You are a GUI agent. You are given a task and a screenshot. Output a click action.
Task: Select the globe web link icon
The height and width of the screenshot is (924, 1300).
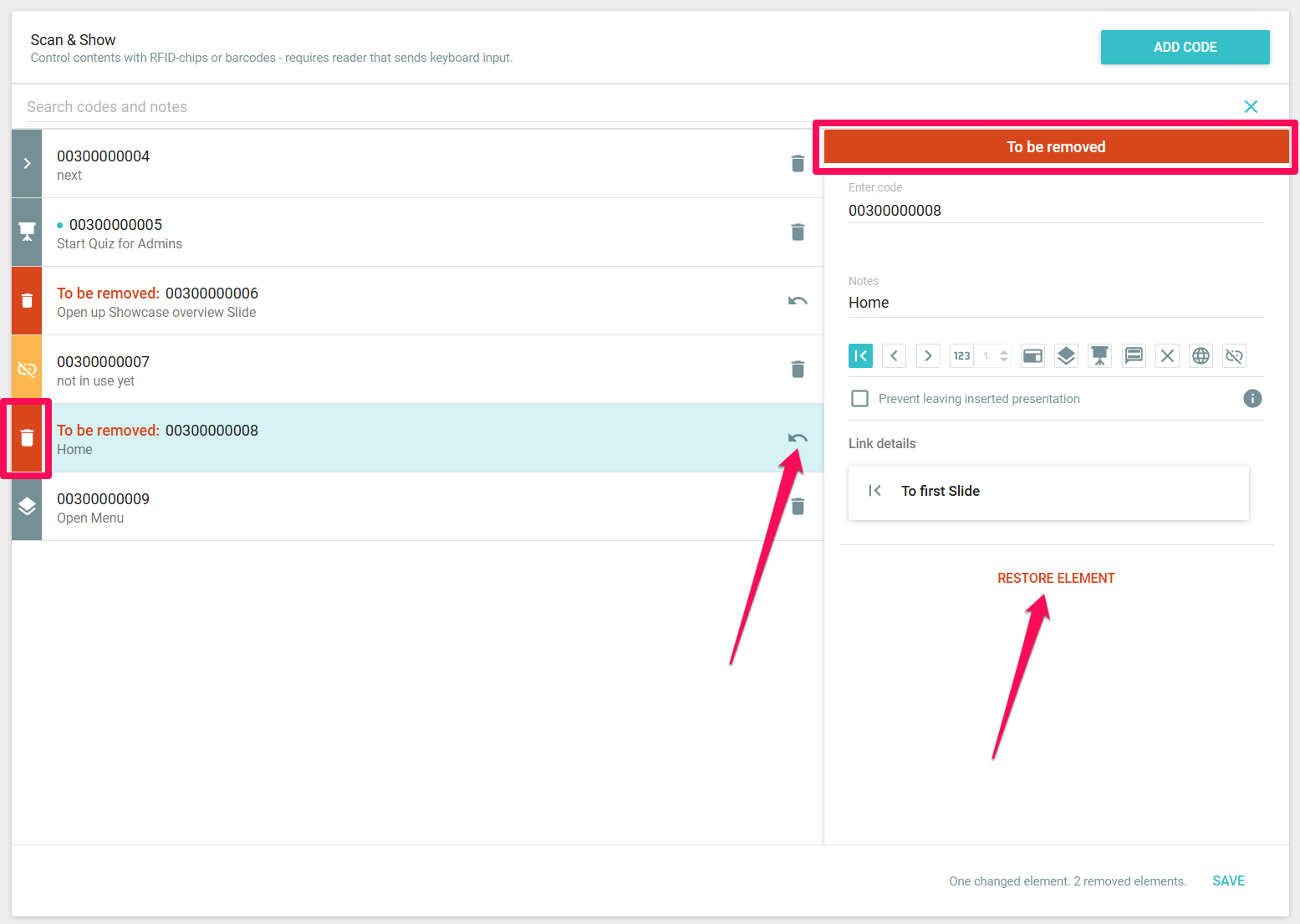1201,356
